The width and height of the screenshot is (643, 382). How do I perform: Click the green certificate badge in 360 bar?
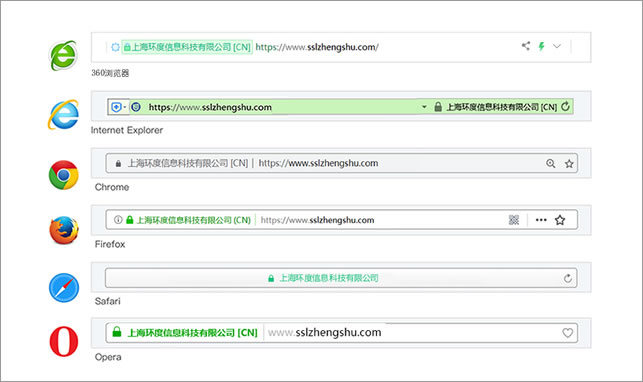pos(187,47)
